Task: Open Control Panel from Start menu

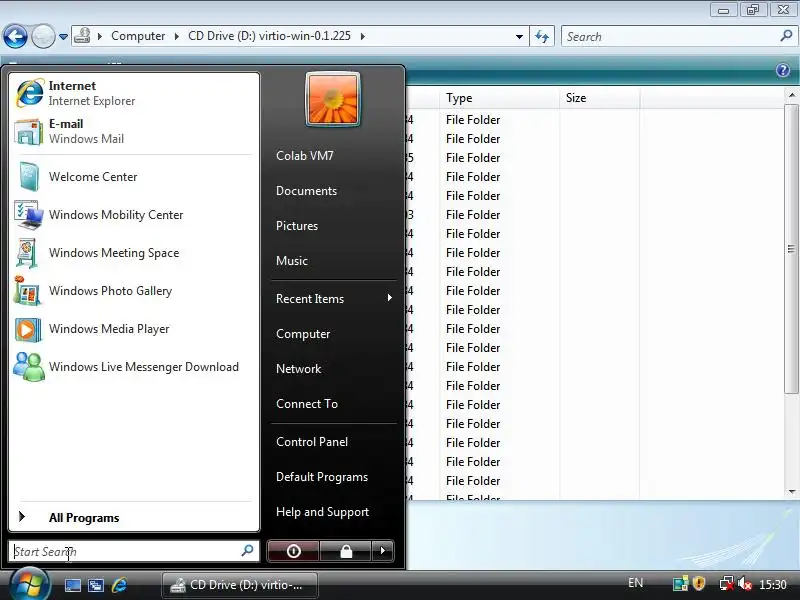Action: (312, 442)
